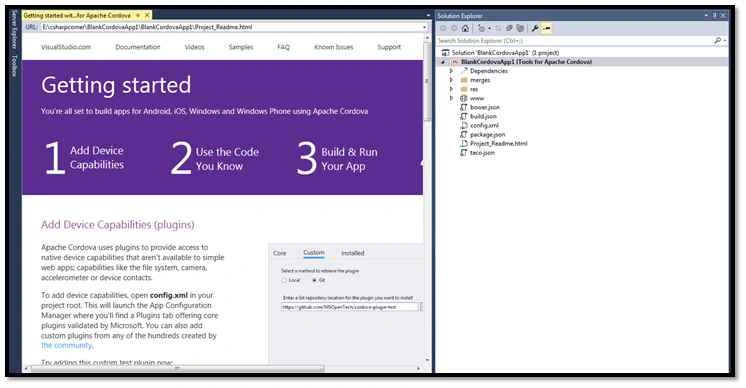The height and width of the screenshot is (388, 746).
Task: Close the Getting started document tab
Action: tap(147, 16)
